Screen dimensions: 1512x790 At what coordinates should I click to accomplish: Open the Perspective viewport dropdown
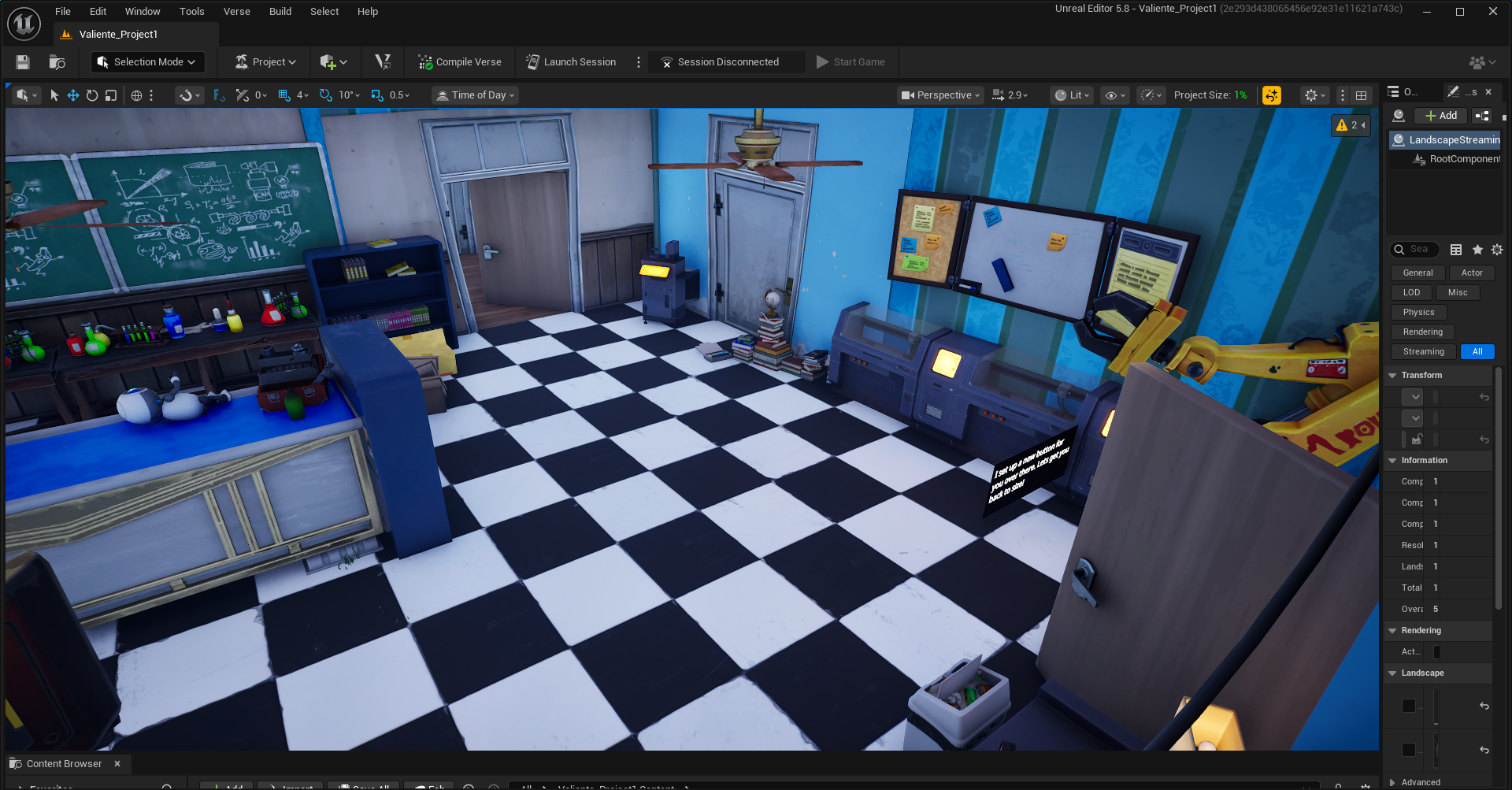tap(940, 95)
